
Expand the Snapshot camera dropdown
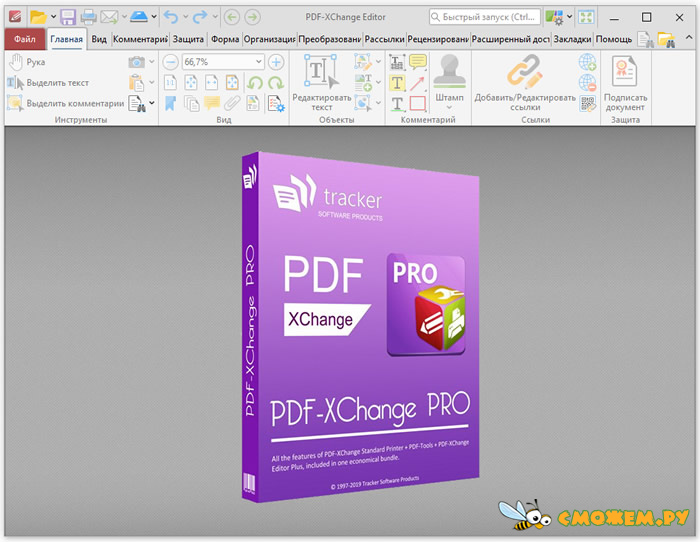tap(152, 62)
